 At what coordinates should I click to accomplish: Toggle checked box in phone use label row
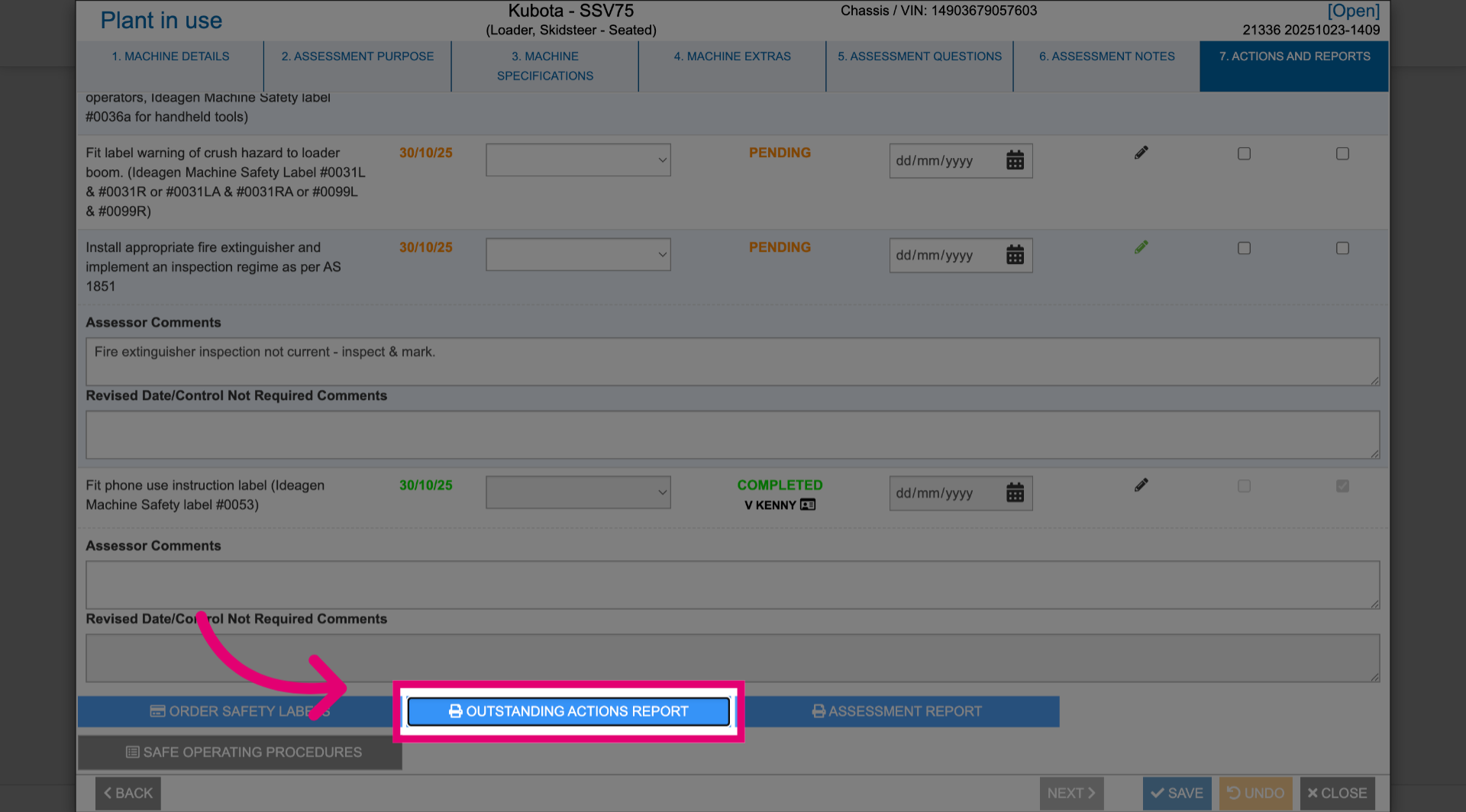pos(1342,486)
